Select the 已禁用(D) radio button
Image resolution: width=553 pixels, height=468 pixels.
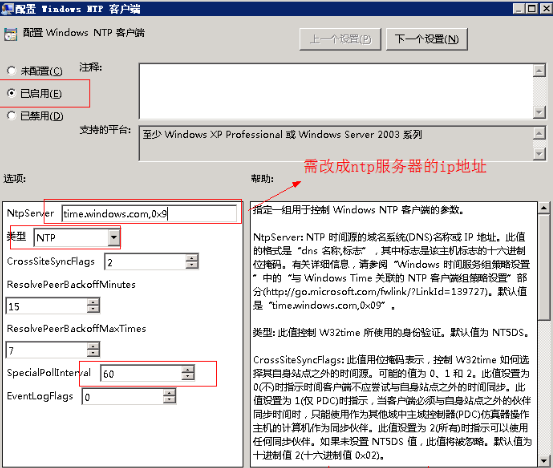coord(12,115)
